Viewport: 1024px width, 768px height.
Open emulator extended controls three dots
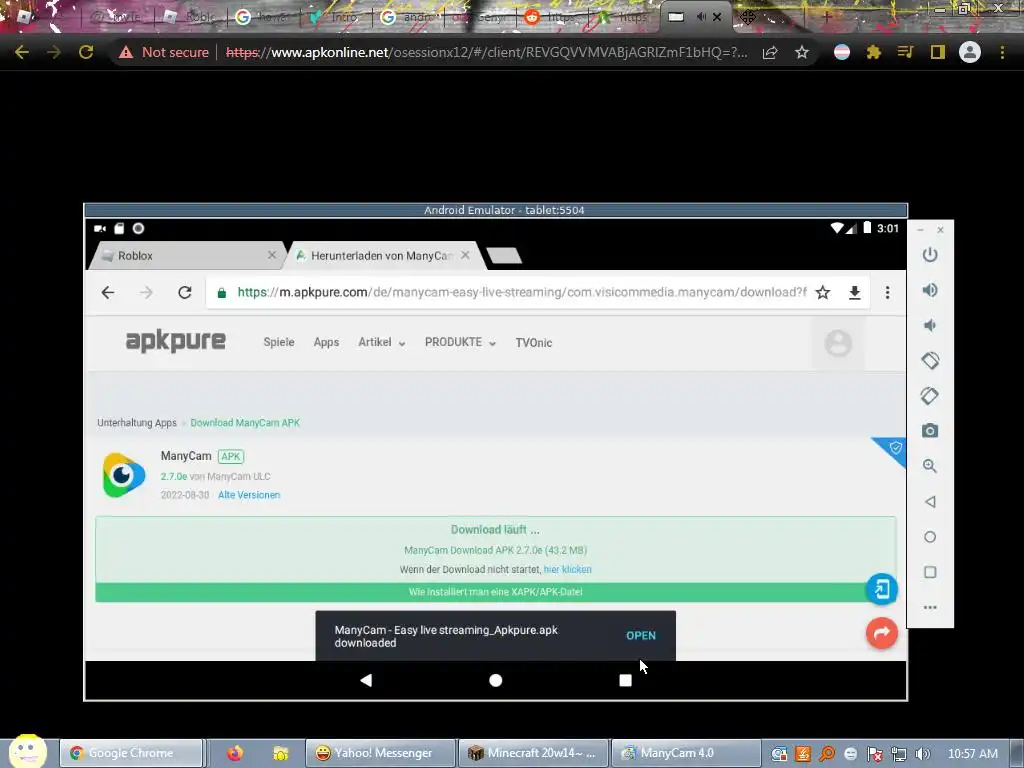coord(930,607)
